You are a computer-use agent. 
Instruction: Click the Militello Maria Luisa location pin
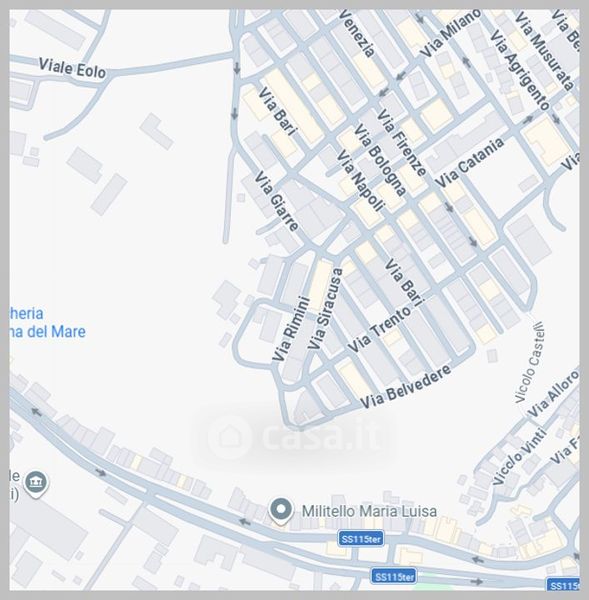(281, 511)
